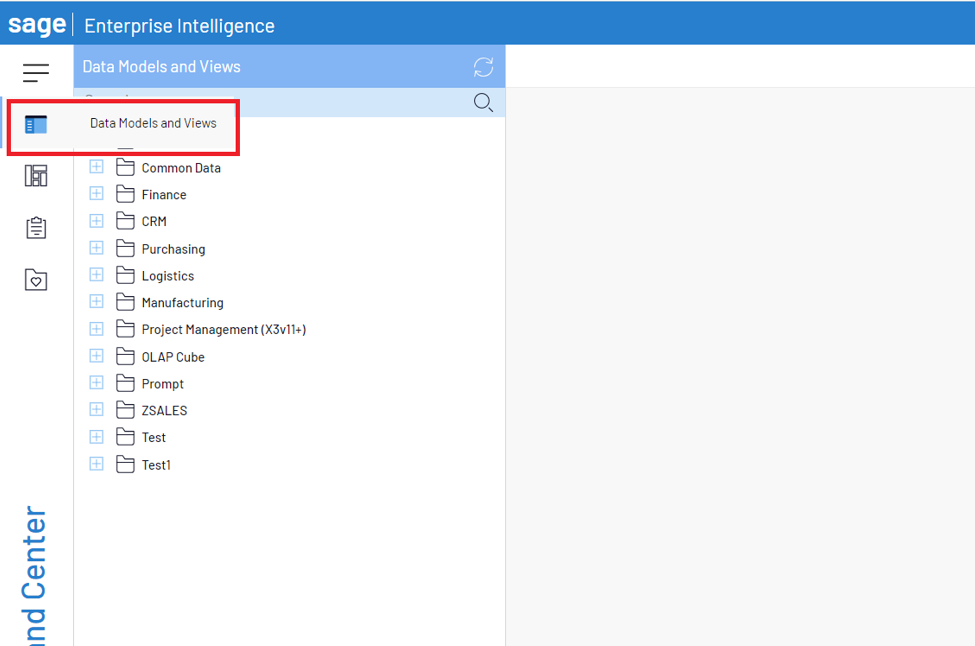The image size is (975, 646).
Task: Click the Sage logo
Action: (x=36, y=25)
